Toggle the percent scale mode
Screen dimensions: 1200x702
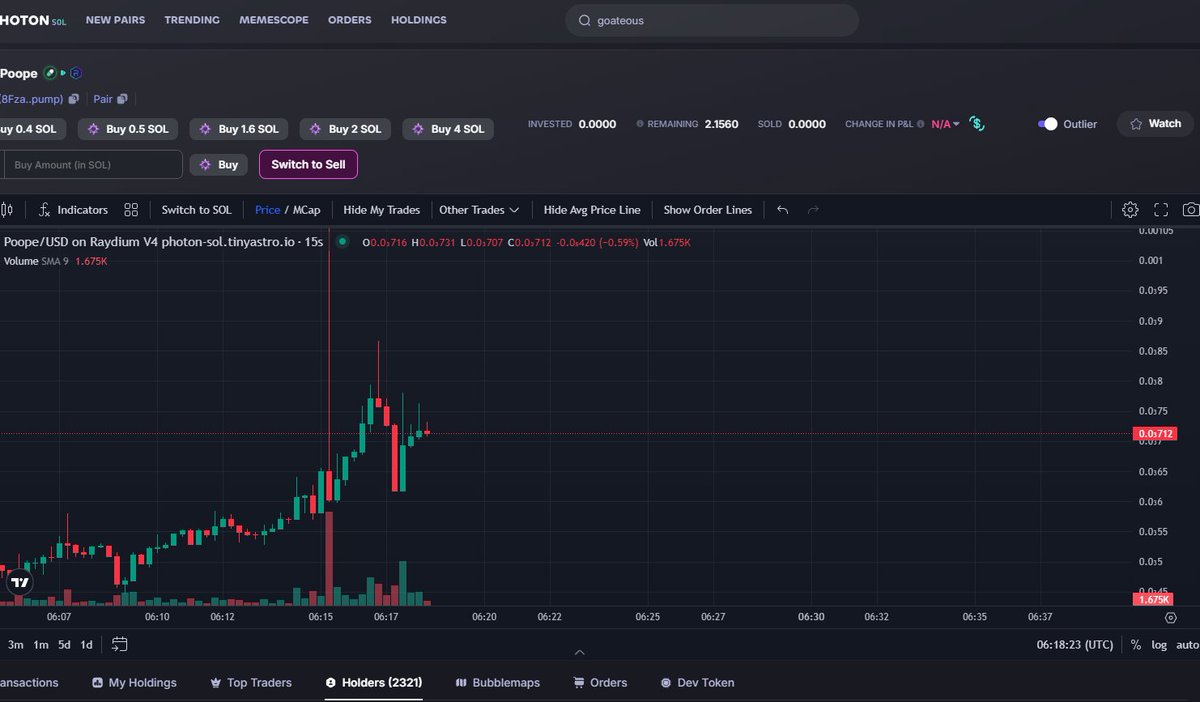click(1136, 645)
